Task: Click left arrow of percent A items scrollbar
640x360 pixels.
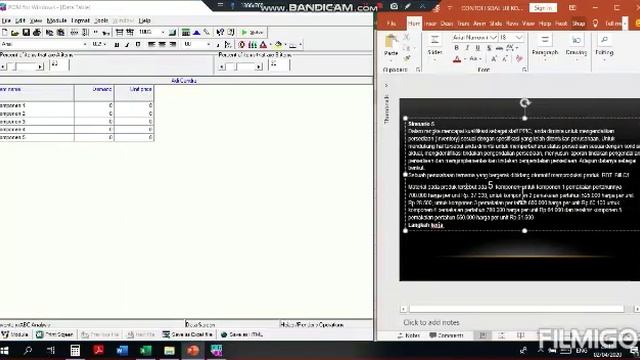Action: [x=3, y=67]
